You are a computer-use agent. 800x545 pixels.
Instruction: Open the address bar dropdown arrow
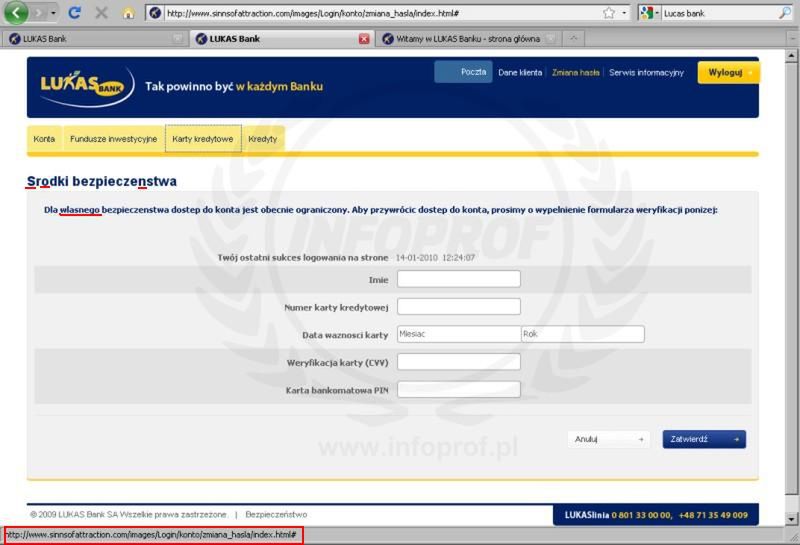click(x=624, y=13)
